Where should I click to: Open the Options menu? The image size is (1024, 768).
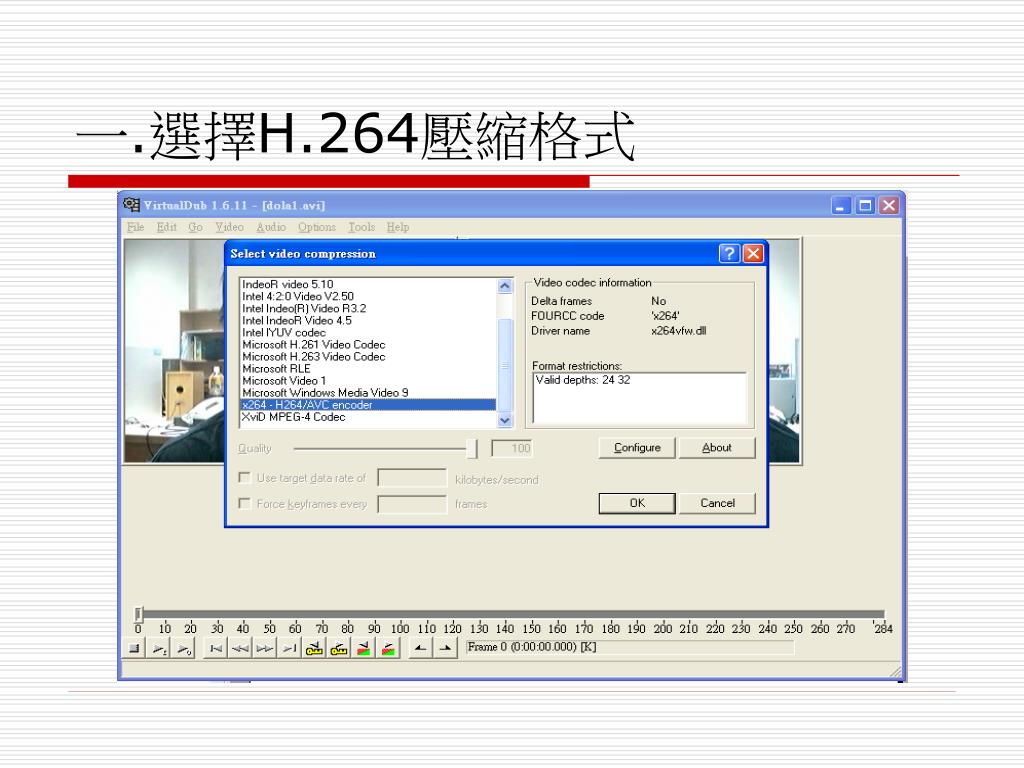[x=317, y=227]
